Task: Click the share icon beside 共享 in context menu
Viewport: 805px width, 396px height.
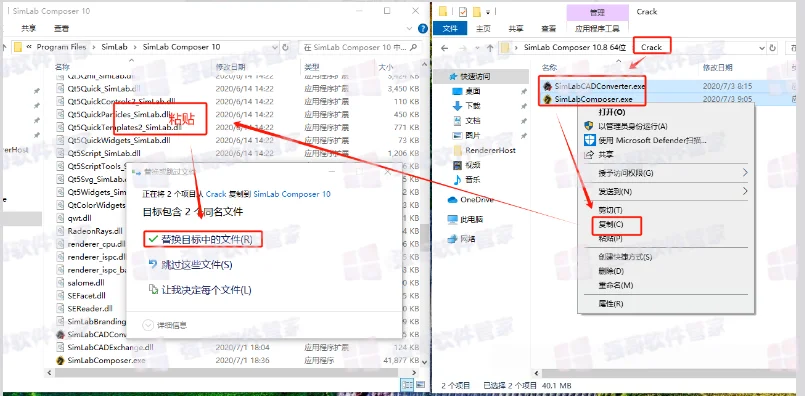Action: coord(589,155)
